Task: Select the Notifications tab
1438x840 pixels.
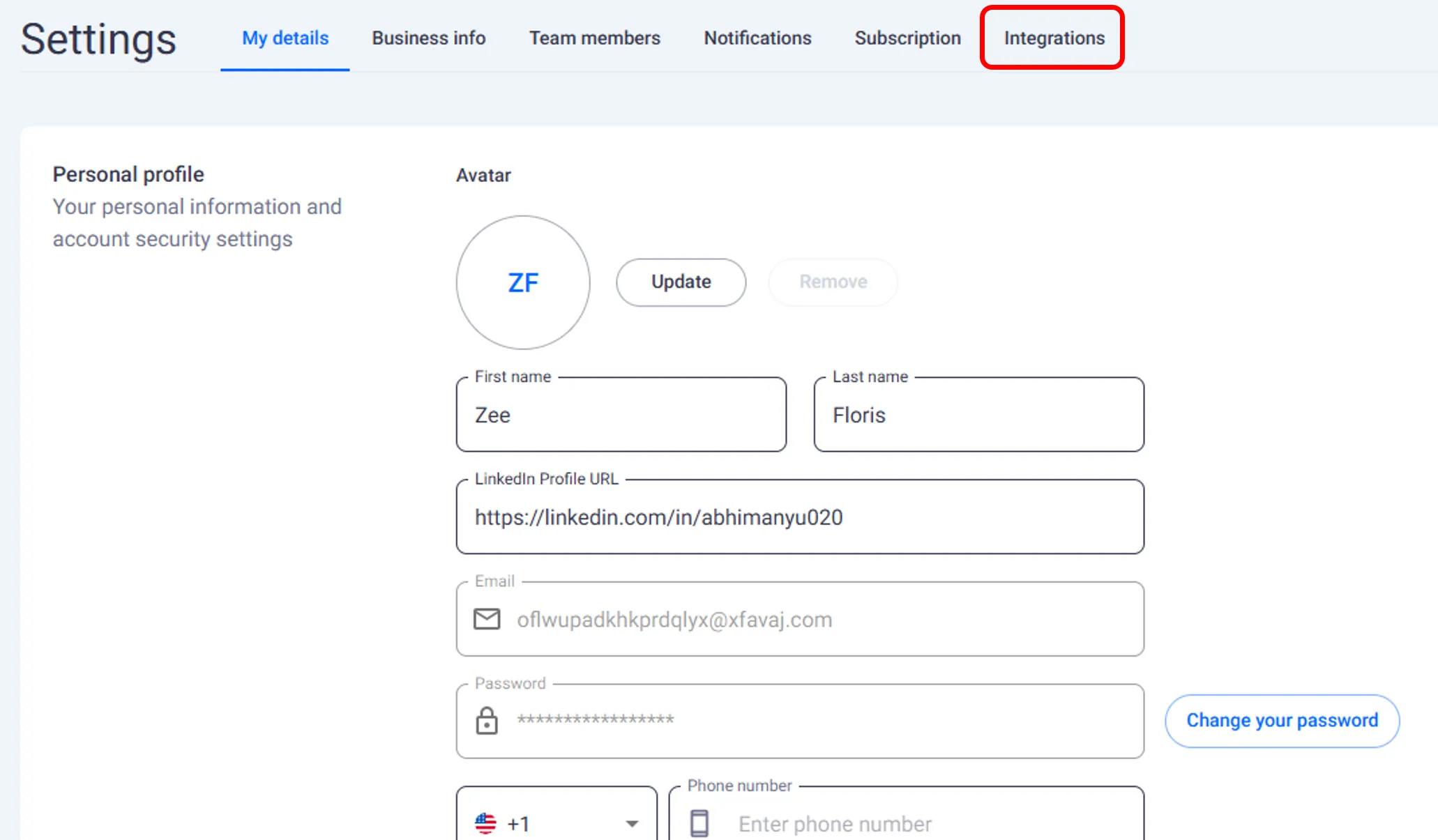Action: [x=757, y=38]
